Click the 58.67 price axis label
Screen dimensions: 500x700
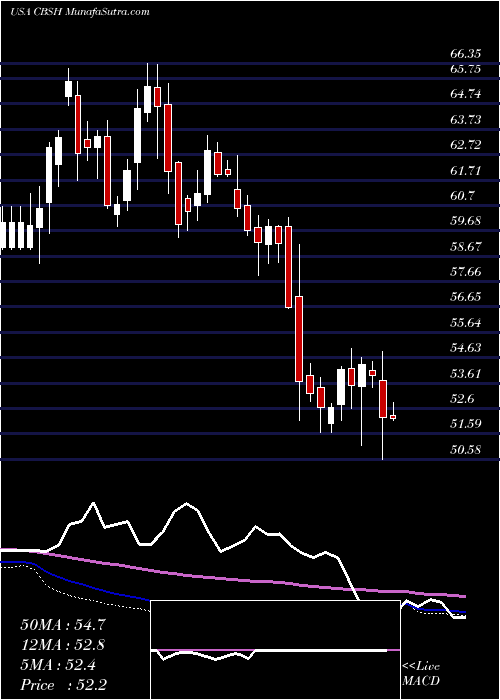pyautogui.click(x=466, y=246)
